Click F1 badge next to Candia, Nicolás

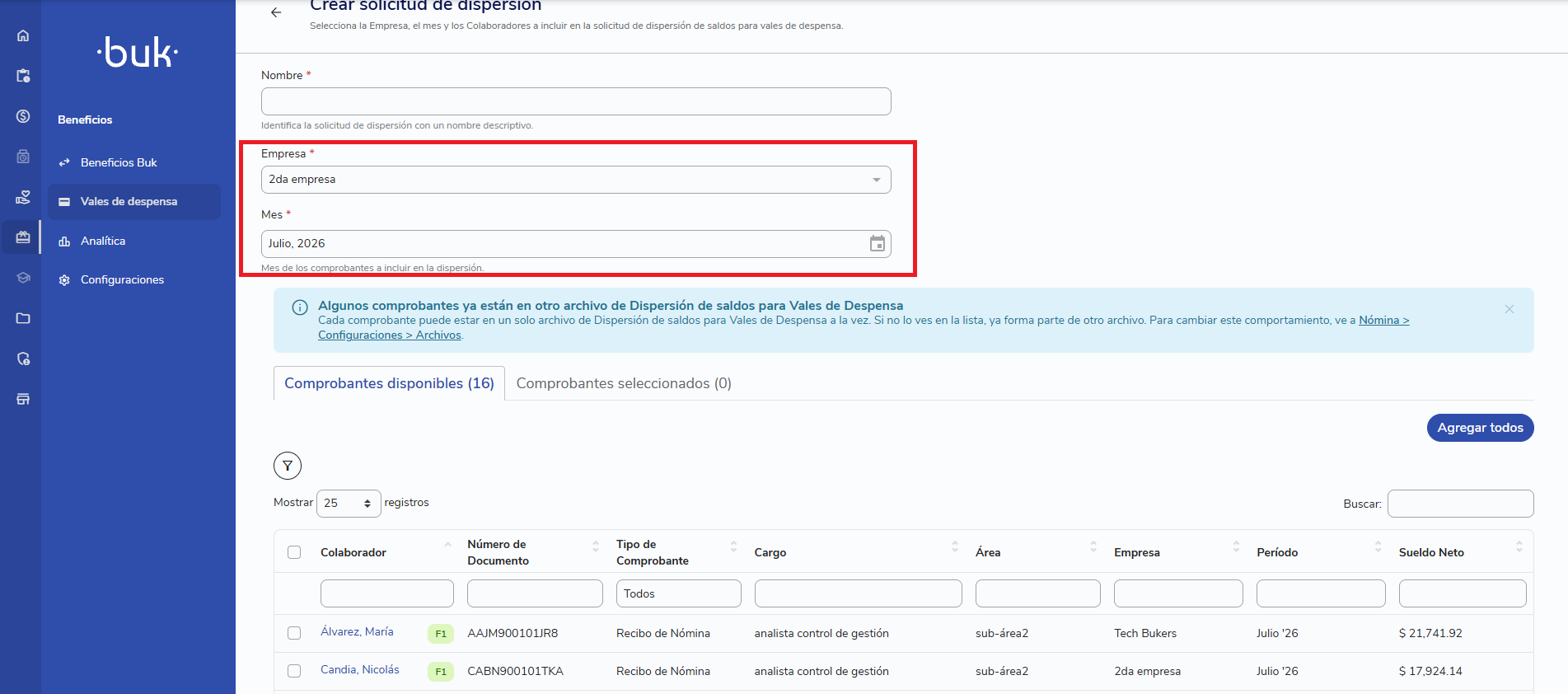point(441,672)
